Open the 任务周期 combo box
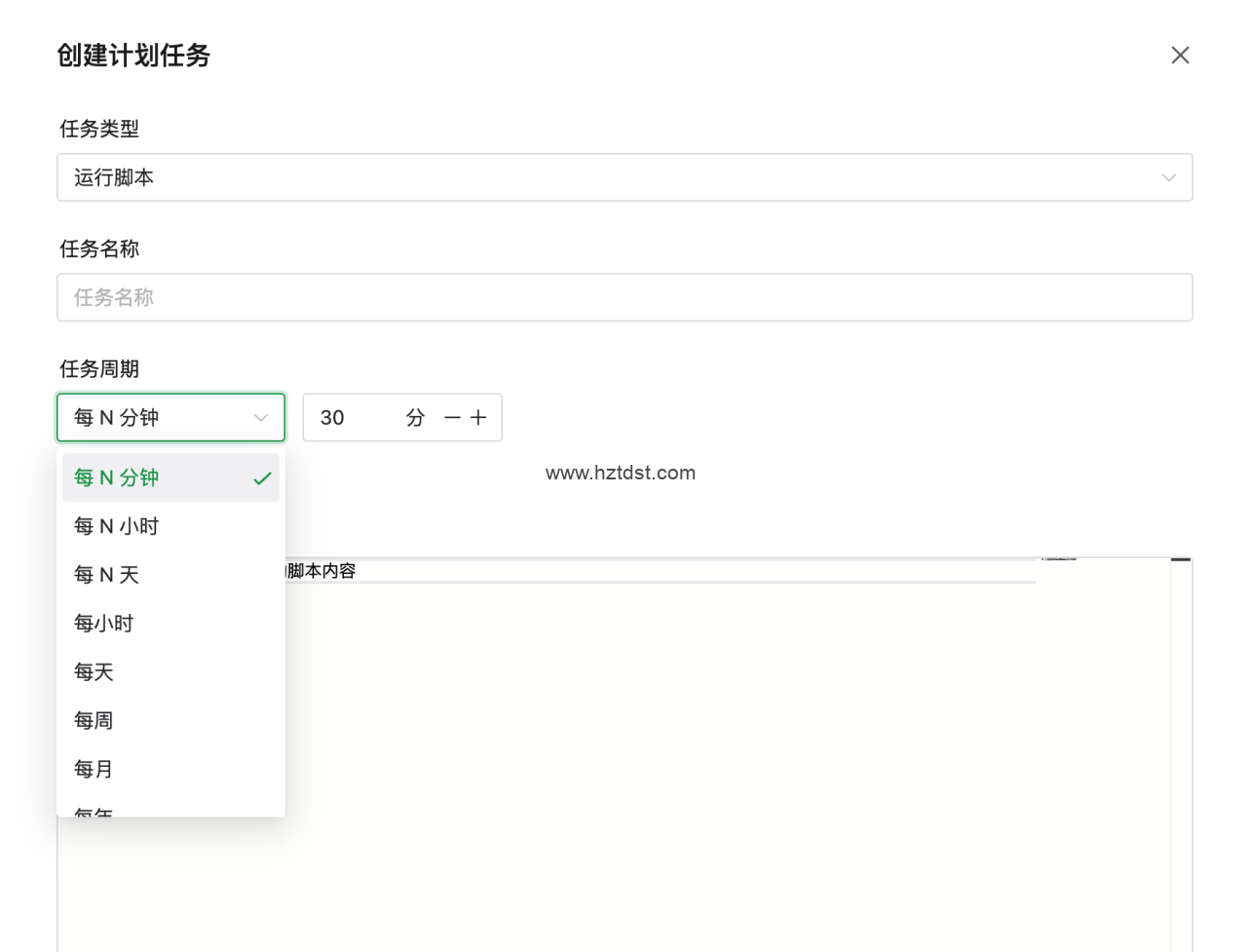1247x952 pixels. (x=170, y=417)
